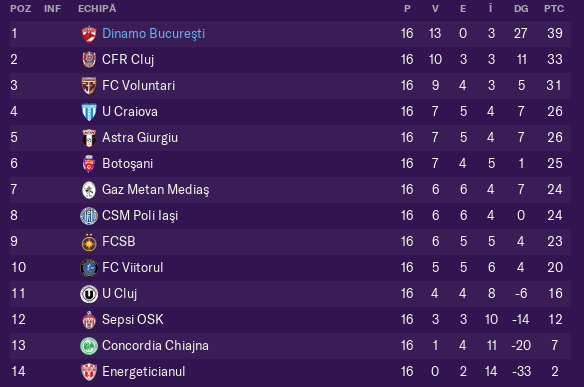Open the Dinamo București team link

pos(153,34)
